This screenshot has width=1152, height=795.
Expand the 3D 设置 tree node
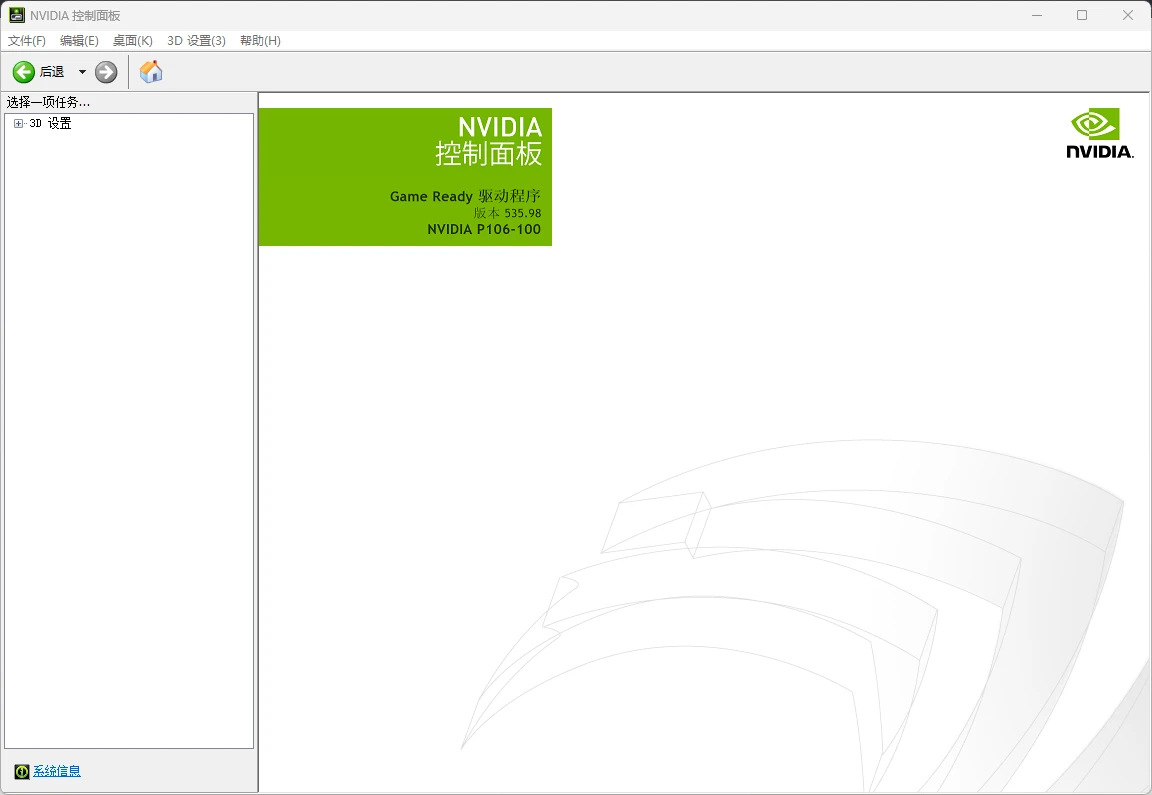click(x=18, y=123)
